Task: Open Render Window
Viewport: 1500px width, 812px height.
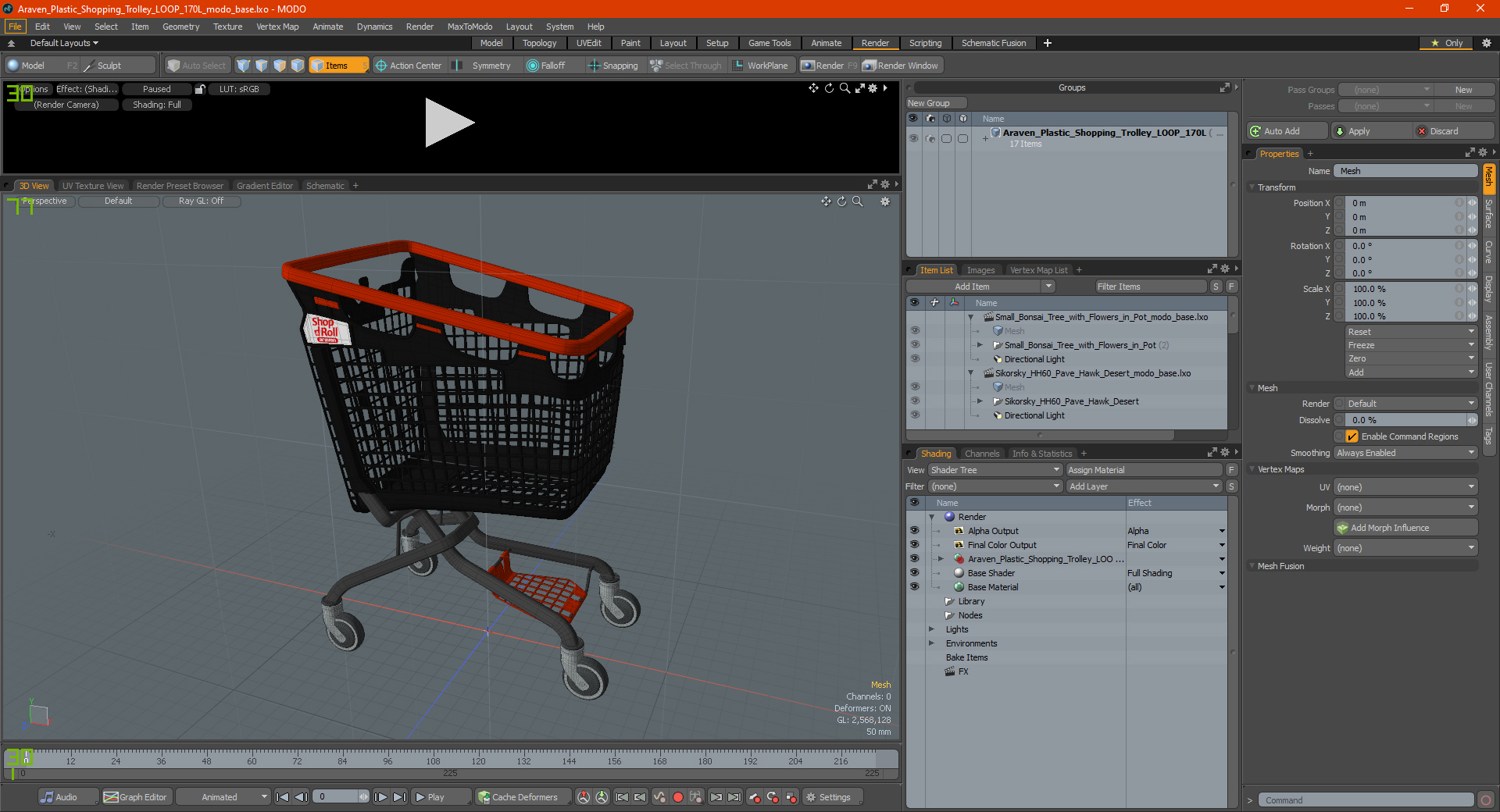Action: pyautogui.click(x=901, y=66)
